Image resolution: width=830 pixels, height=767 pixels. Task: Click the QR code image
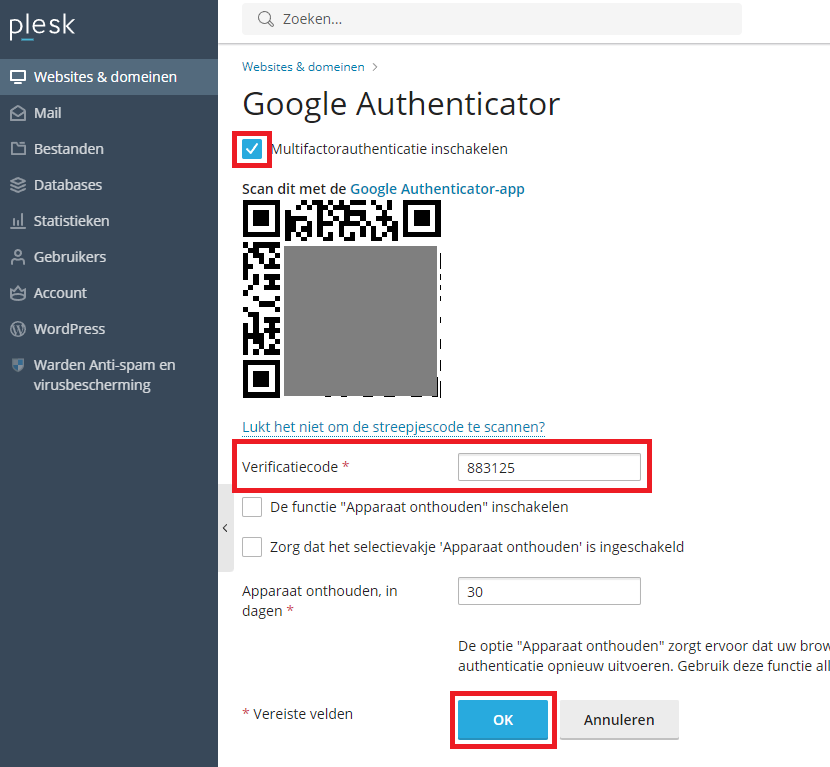(x=342, y=299)
